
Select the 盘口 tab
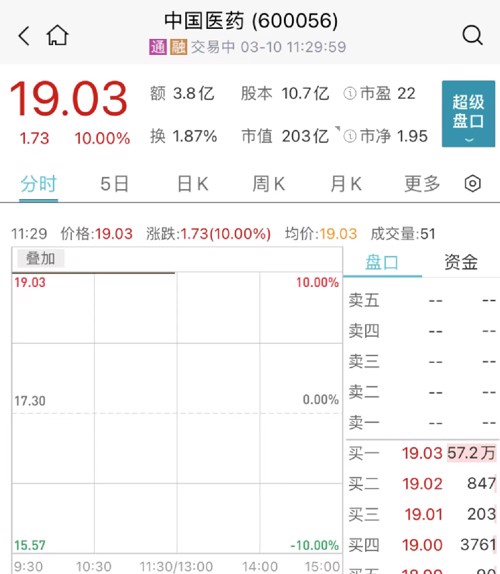(x=382, y=262)
